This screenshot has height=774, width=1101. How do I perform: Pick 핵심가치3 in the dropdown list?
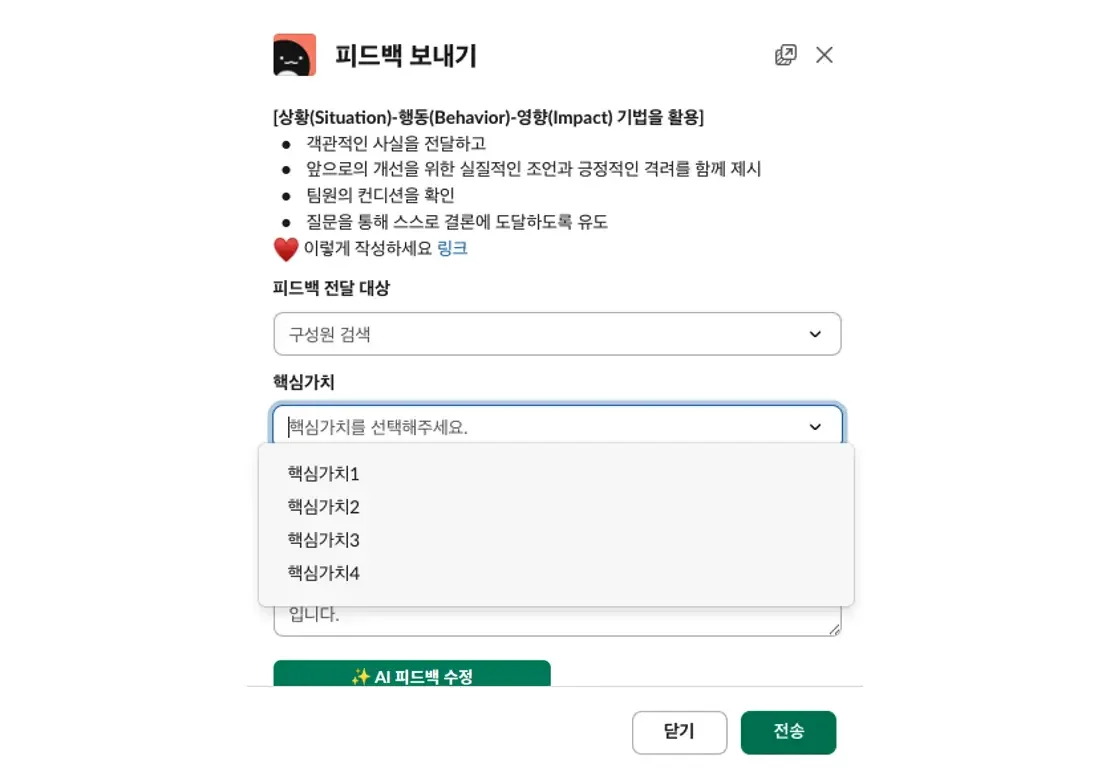pyautogui.click(x=323, y=540)
